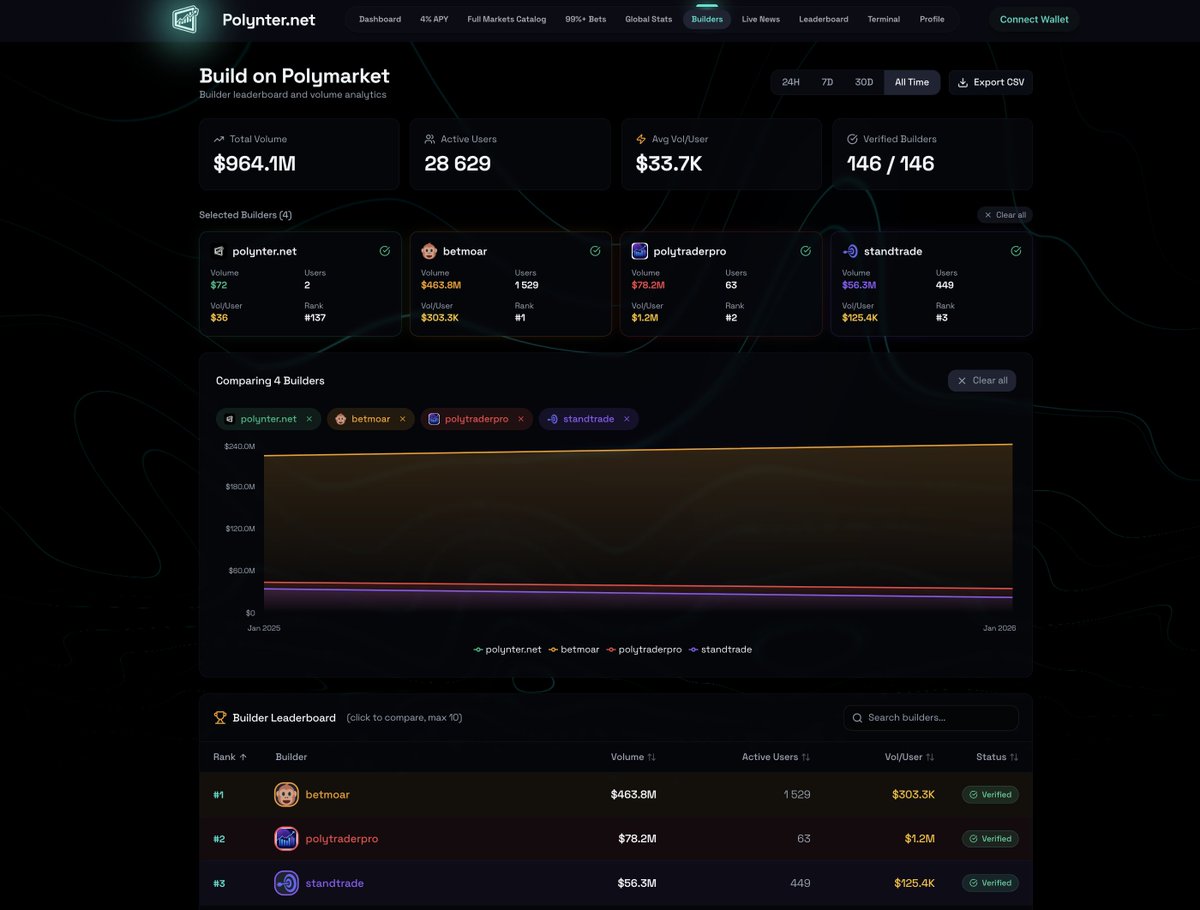The height and width of the screenshot is (910, 1200).
Task: Click the Polynter.net logo icon
Action: pos(186,19)
